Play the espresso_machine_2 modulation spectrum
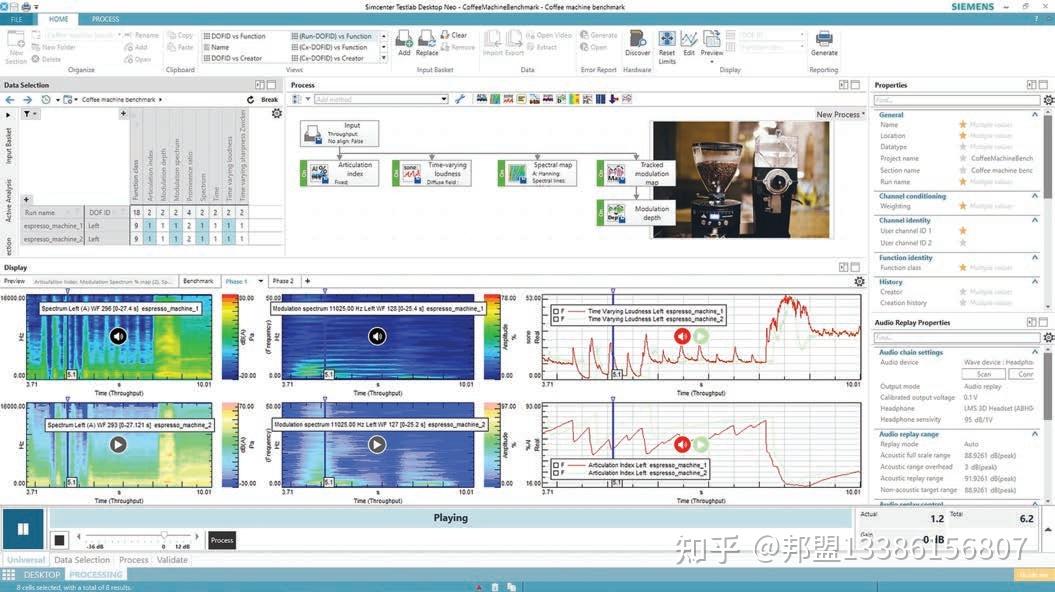 click(x=377, y=444)
